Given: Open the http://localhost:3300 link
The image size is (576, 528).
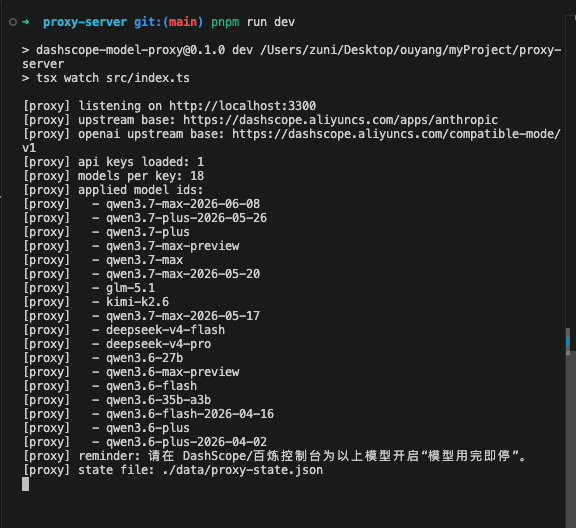Looking at the screenshot, I should pyautogui.click(x=242, y=106).
